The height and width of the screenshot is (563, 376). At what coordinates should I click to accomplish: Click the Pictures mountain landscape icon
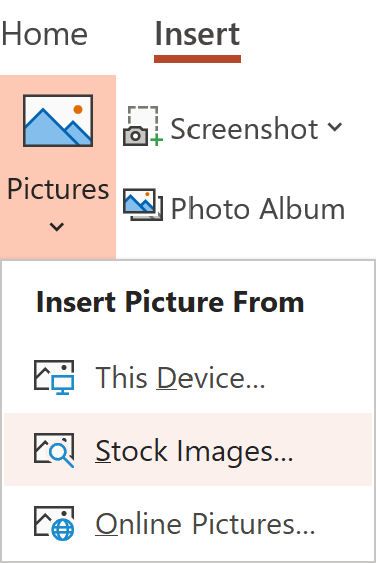[x=58, y=120]
